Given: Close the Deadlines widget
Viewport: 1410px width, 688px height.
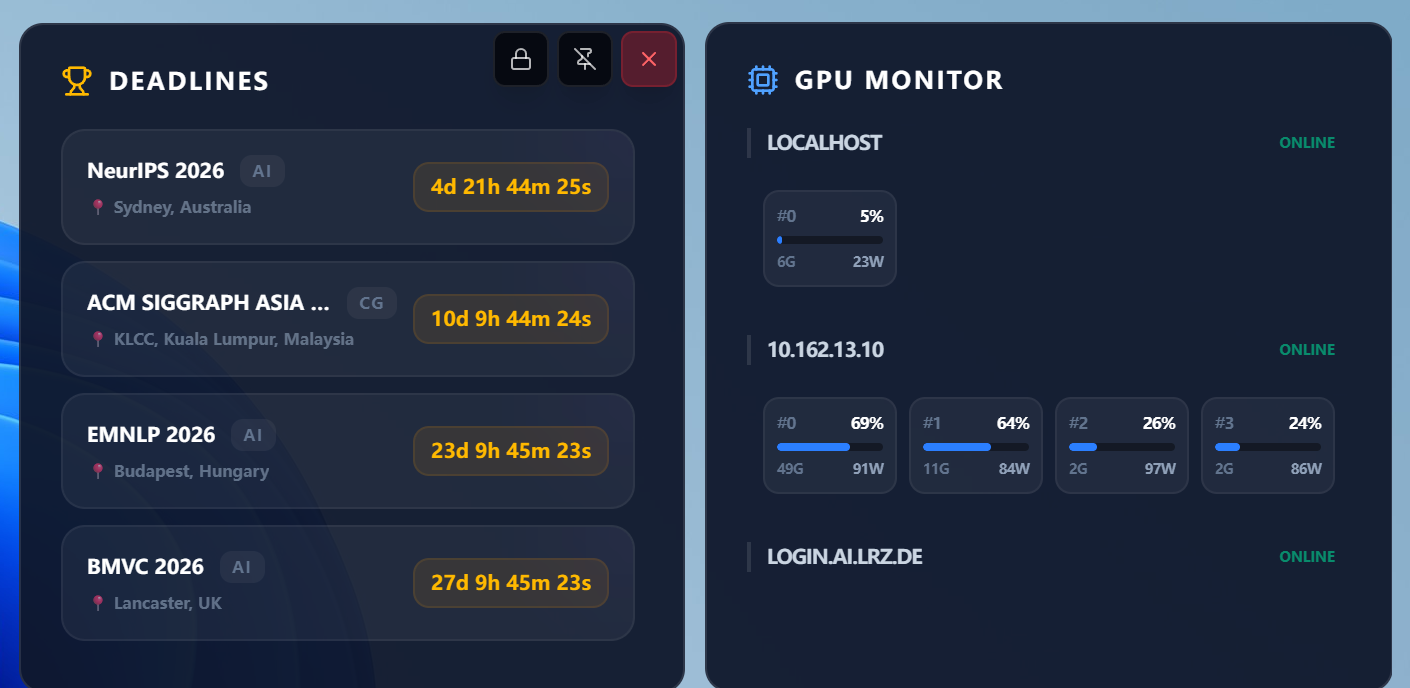Looking at the screenshot, I should (x=649, y=59).
